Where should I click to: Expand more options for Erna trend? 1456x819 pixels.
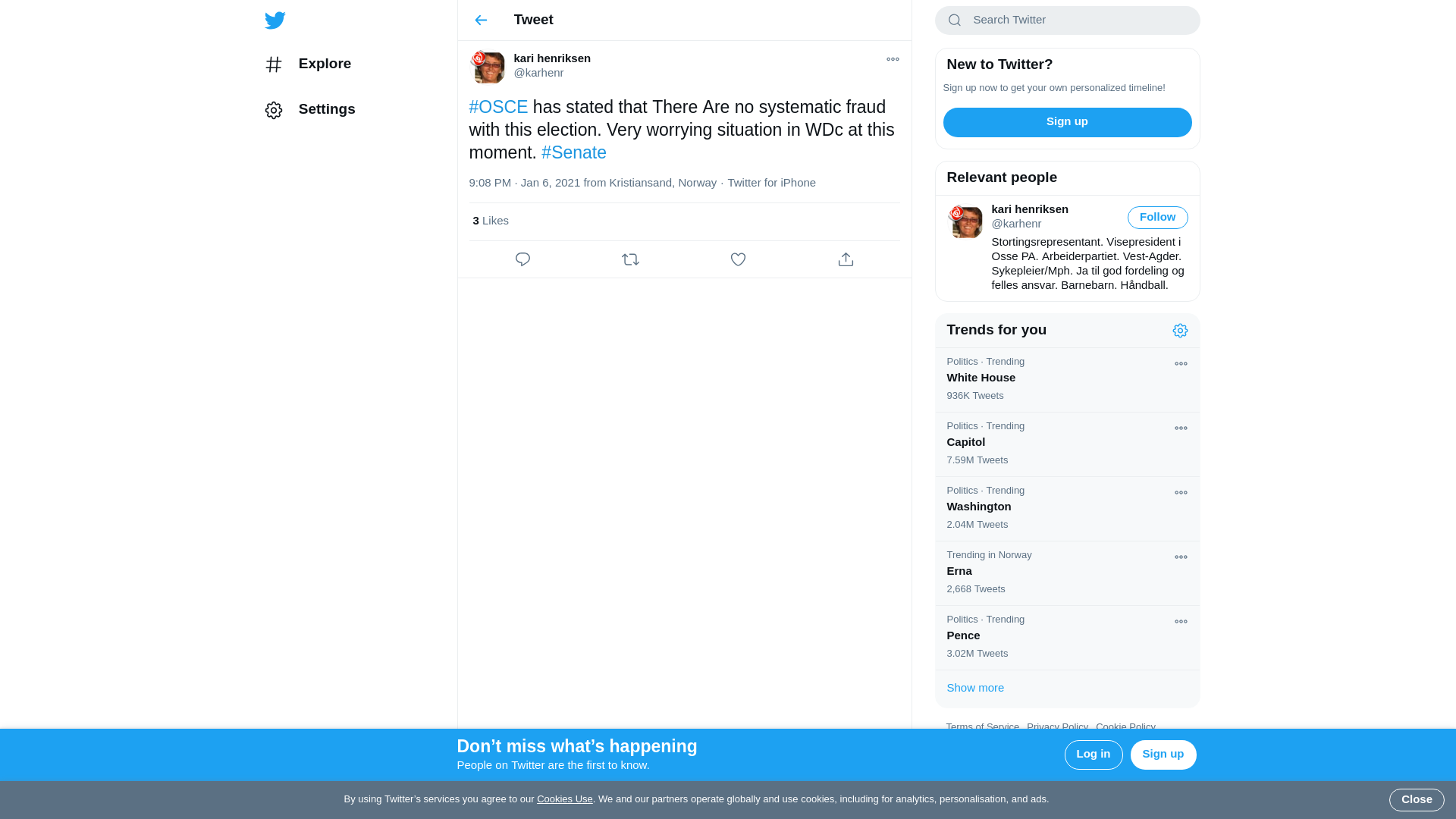pyautogui.click(x=1181, y=557)
